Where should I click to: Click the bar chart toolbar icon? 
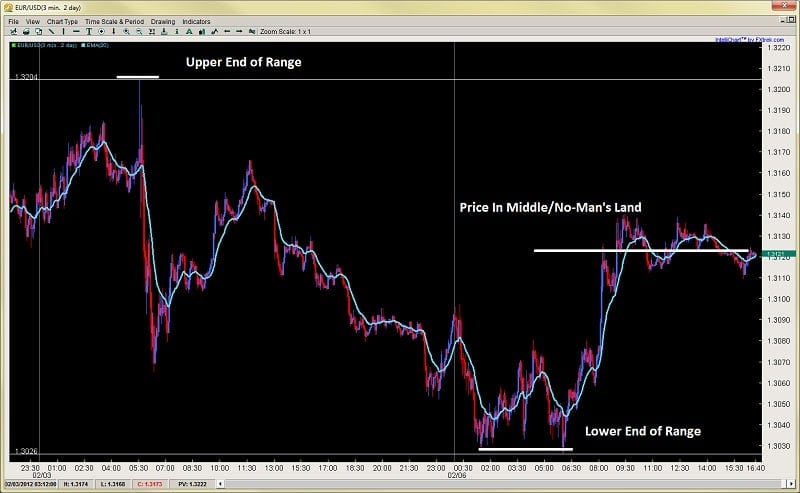tap(202, 32)
